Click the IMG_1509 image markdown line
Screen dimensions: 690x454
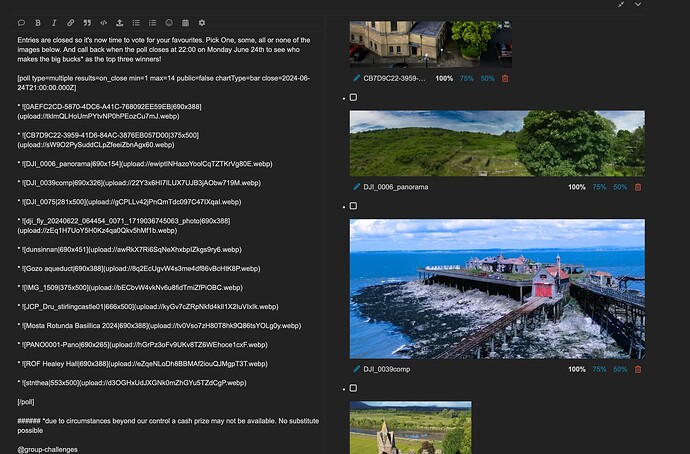130,288
